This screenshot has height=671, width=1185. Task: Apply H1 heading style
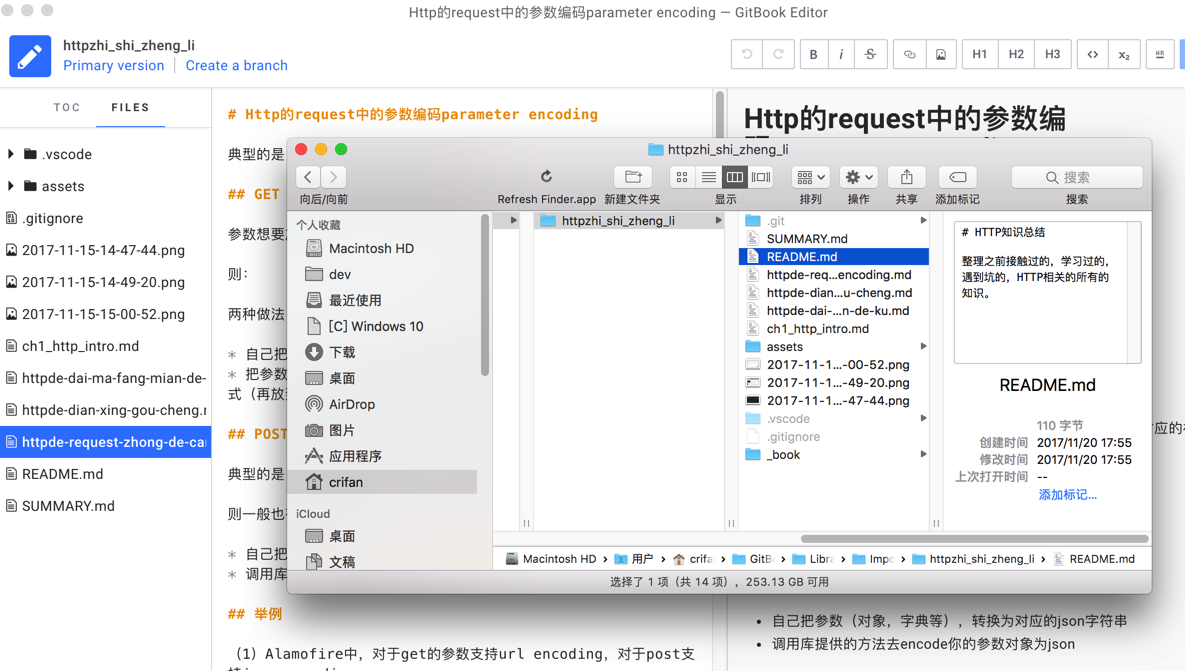tap(979, 54)
